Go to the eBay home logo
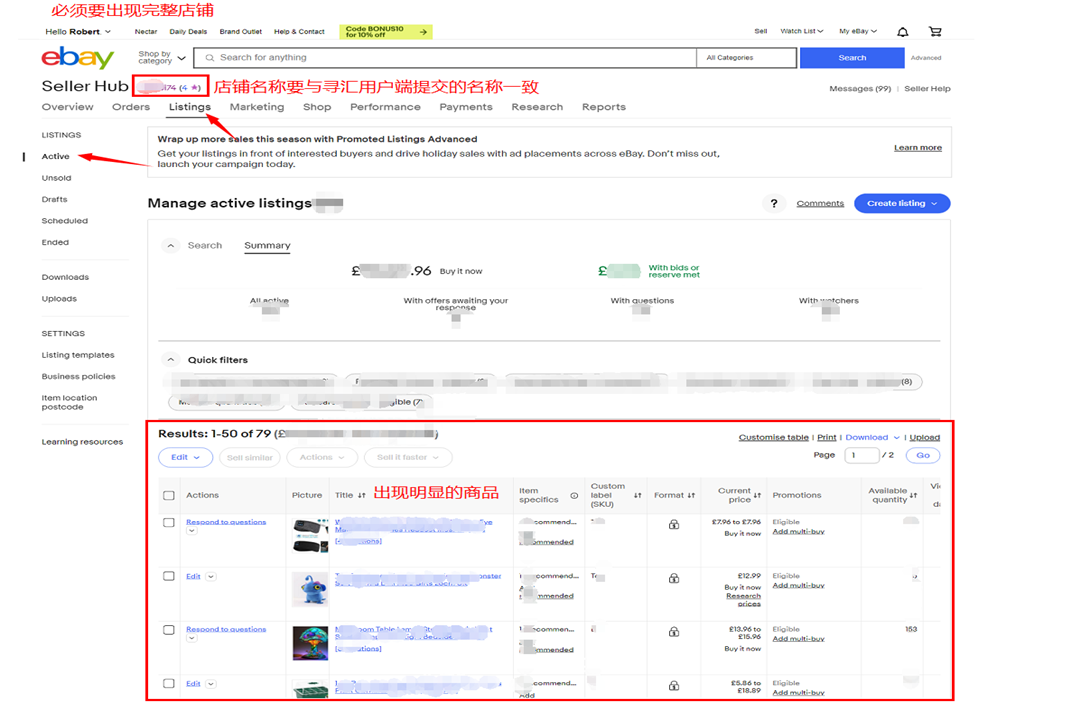 click(x=77, y=58)
